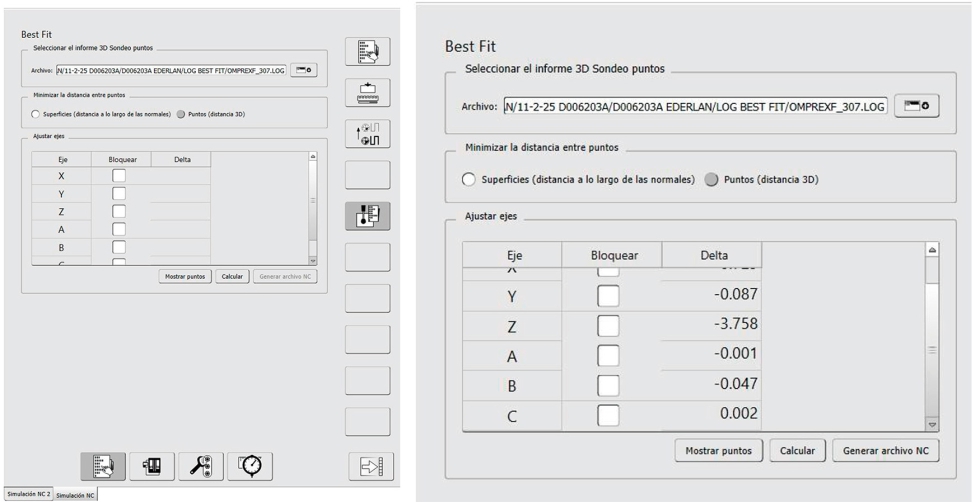Open the report list icon in bottom toolbar
980x502 pixels.
coord(103,466)
